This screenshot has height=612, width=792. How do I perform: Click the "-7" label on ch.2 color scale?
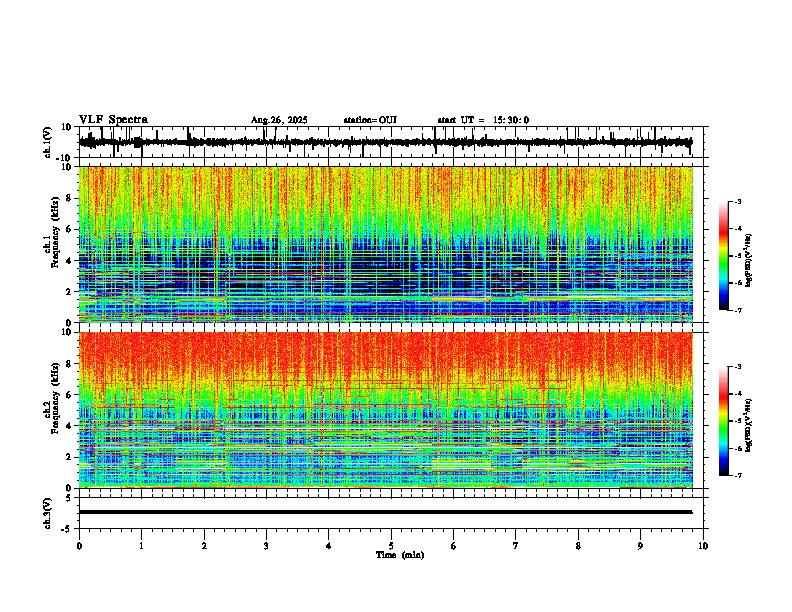(738, 475)
